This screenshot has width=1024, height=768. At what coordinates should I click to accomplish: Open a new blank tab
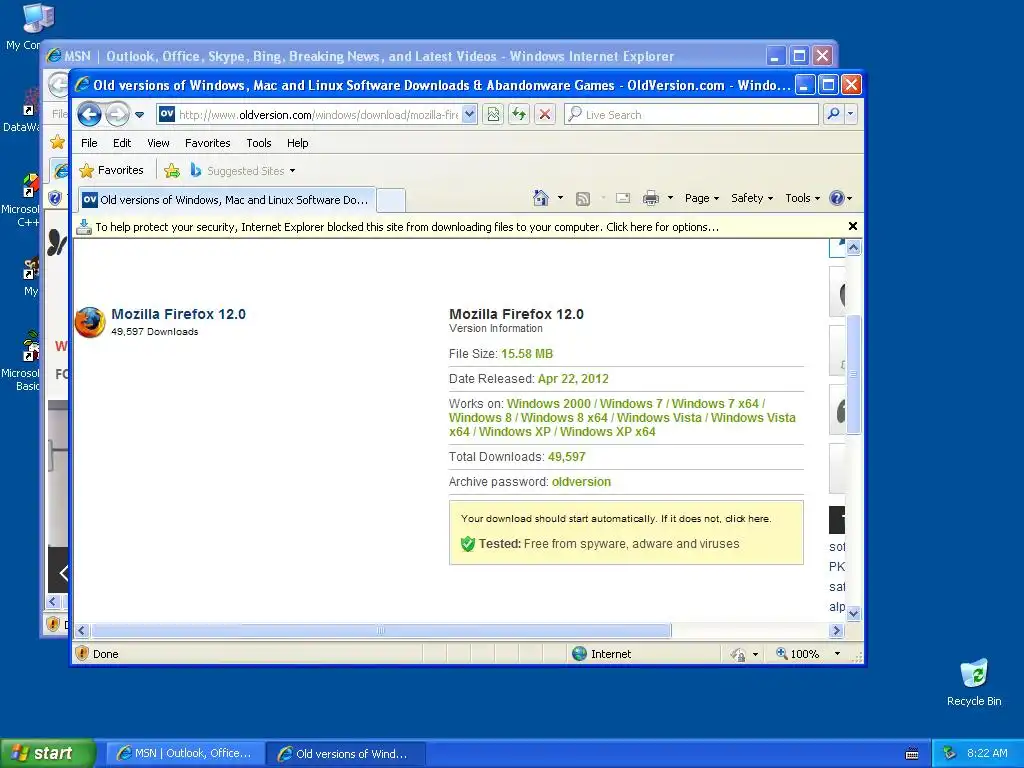click(391, 200)
